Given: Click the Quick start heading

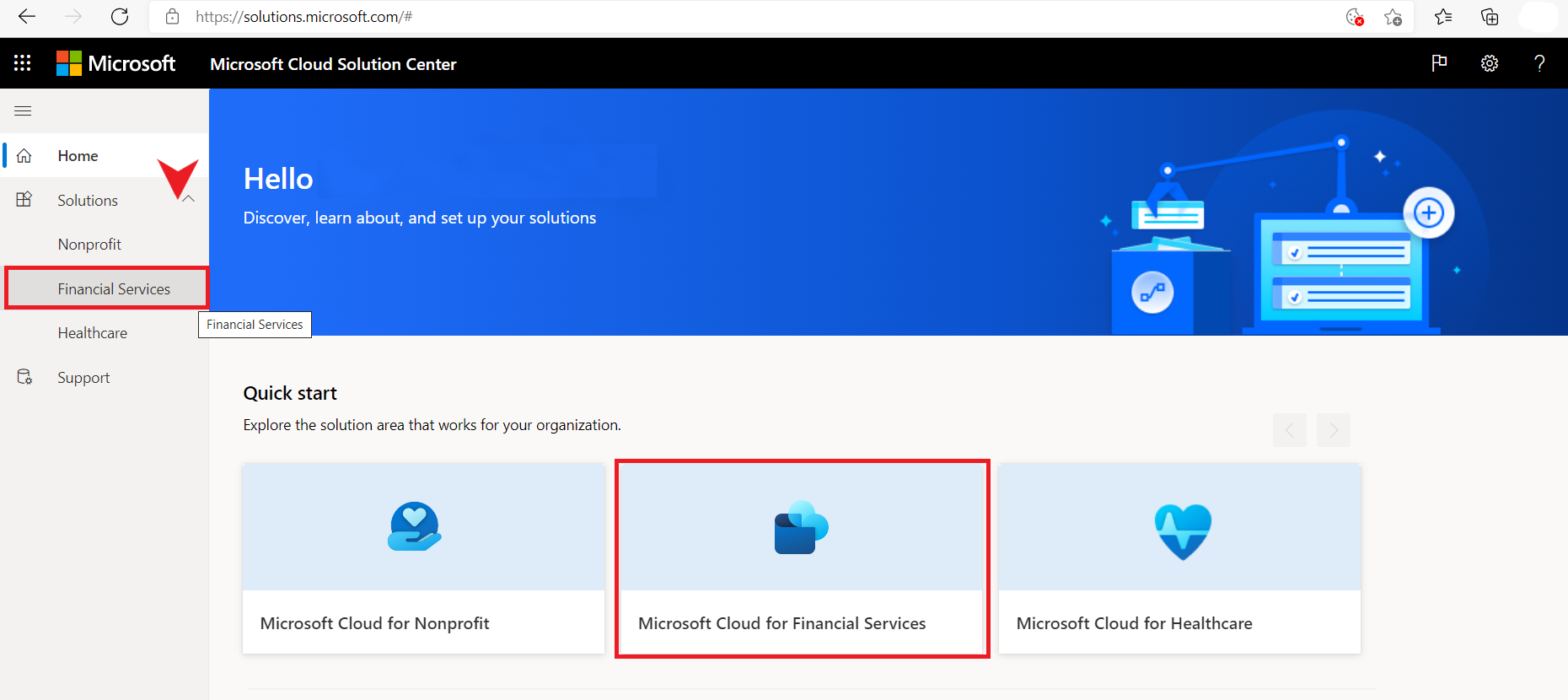Looking at the screenshot, I should [x=290, y=393].
